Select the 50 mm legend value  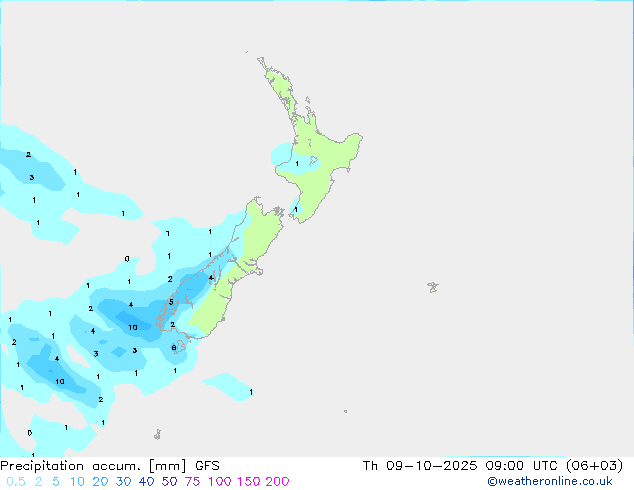tap(169, 482)
